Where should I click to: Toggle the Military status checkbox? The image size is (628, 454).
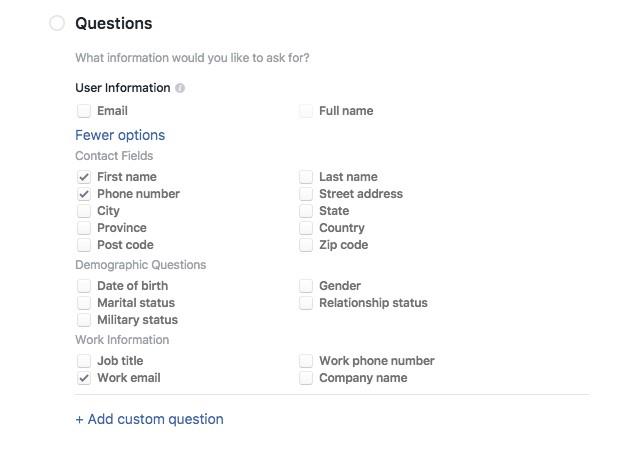click(x=84, y=320)
